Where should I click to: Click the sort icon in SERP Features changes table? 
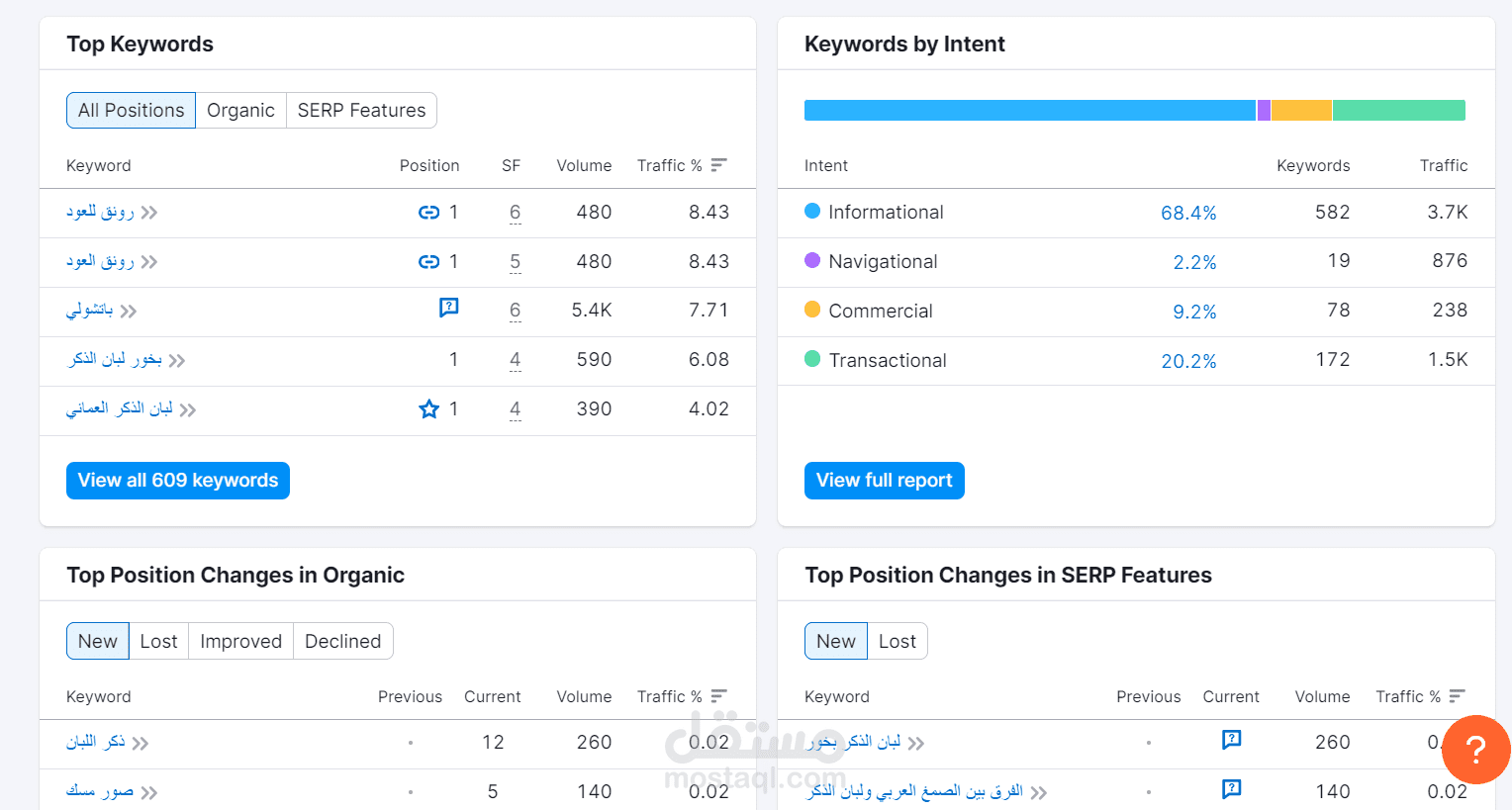[1458, 696]
